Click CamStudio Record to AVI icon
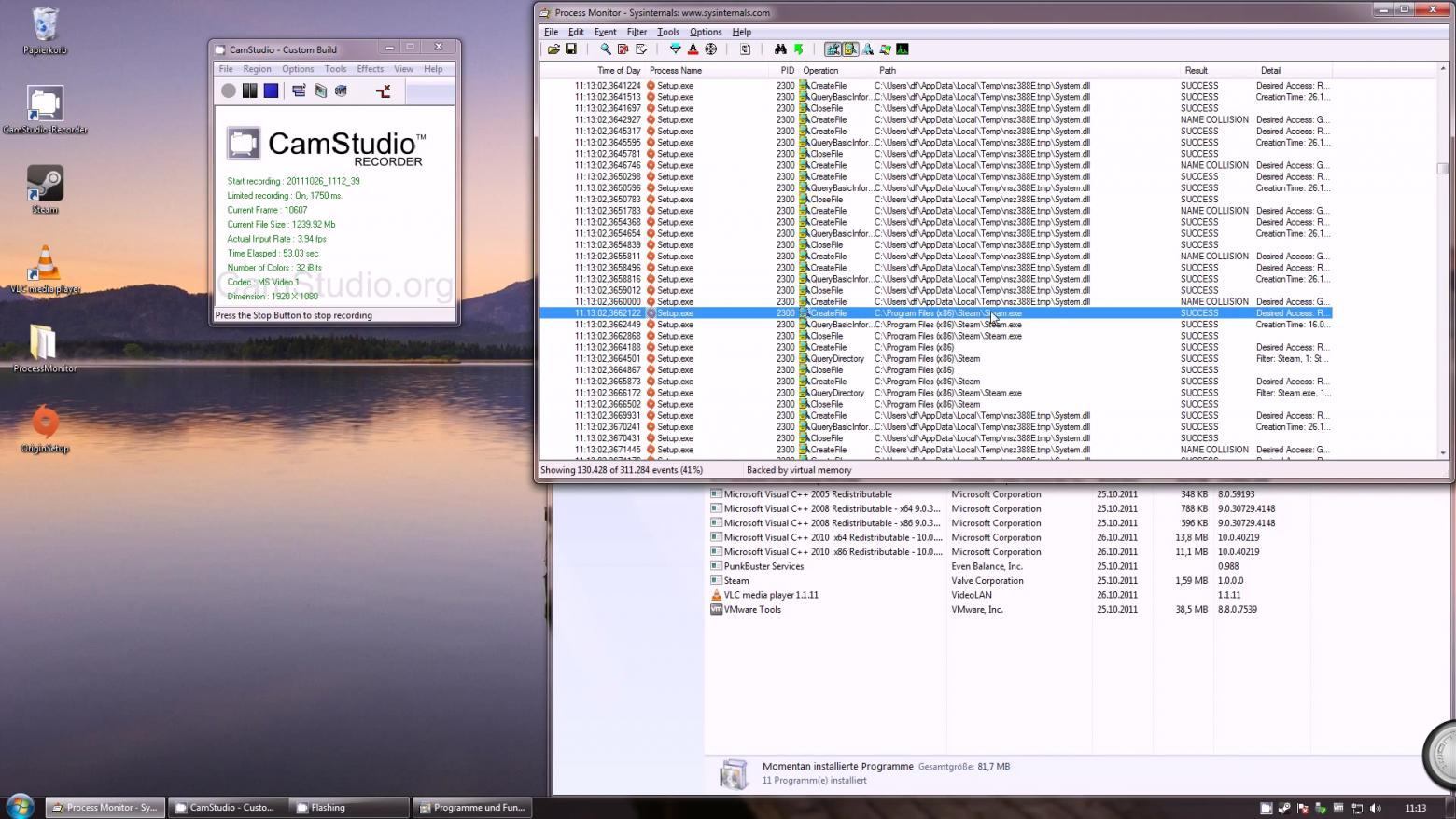1456x819 pixels. pos(320,90)
